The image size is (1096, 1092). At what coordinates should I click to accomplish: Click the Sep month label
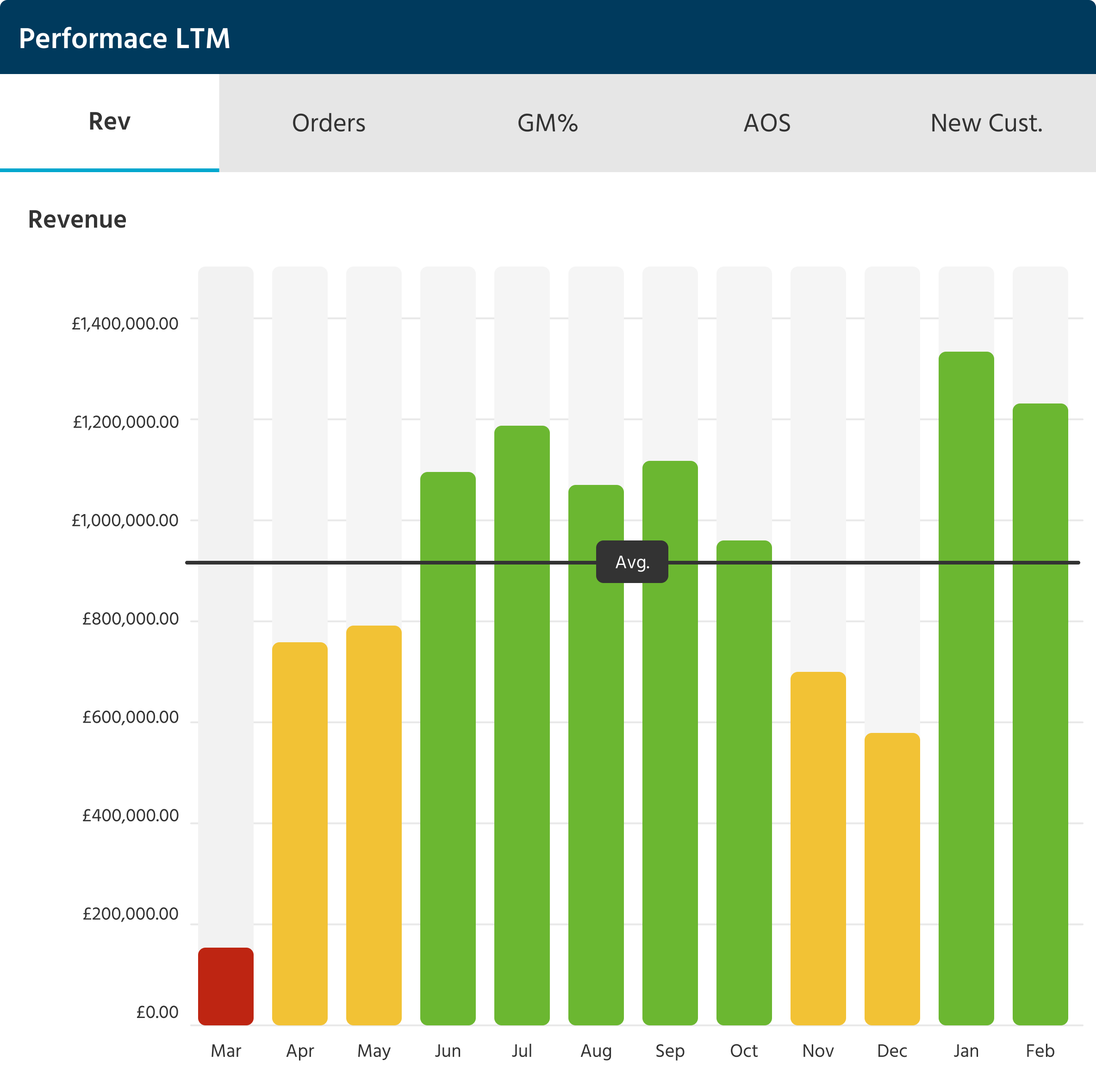670,1052
